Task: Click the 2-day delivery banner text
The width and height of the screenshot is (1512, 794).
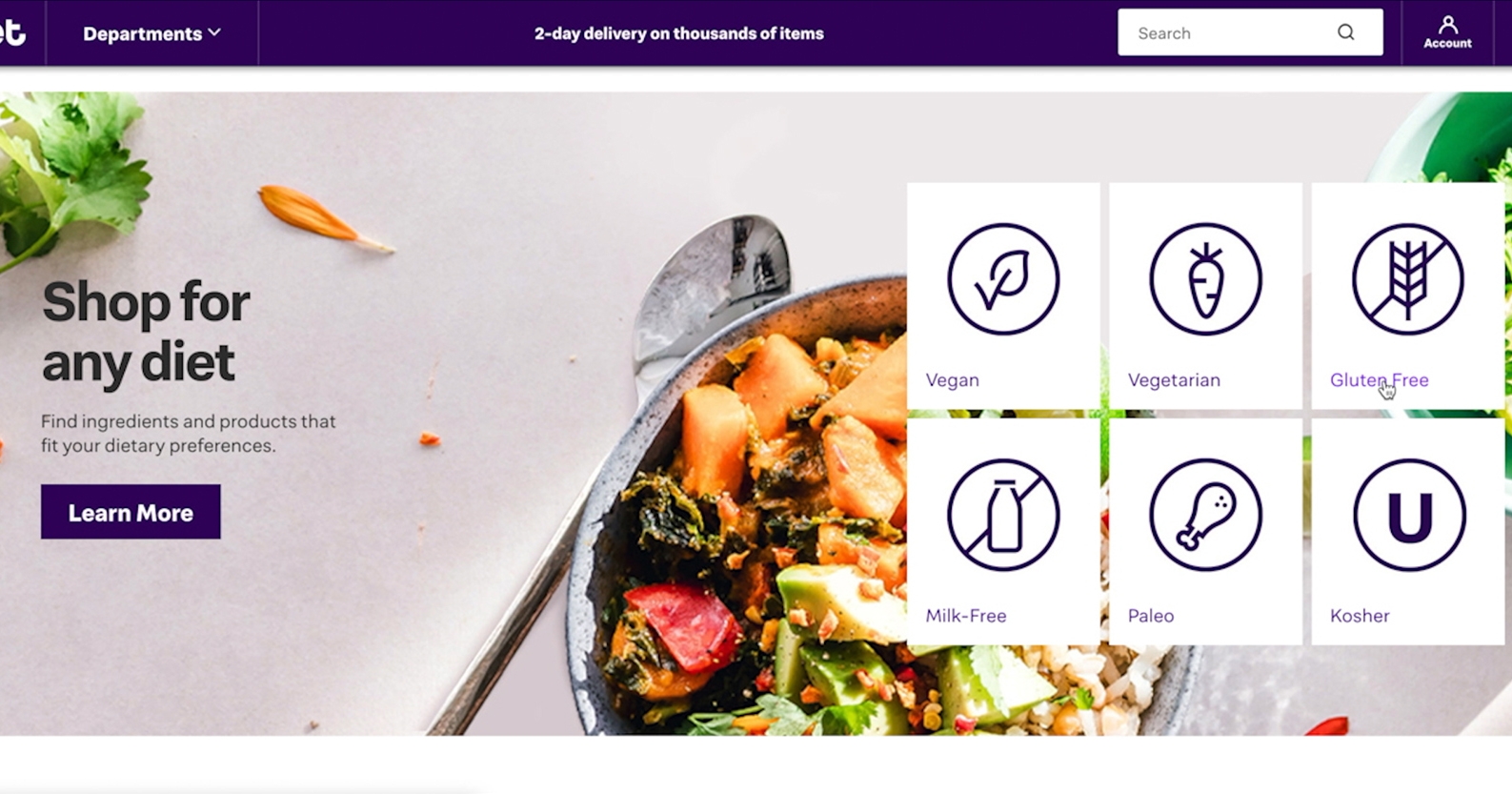Action: point(678,33)
